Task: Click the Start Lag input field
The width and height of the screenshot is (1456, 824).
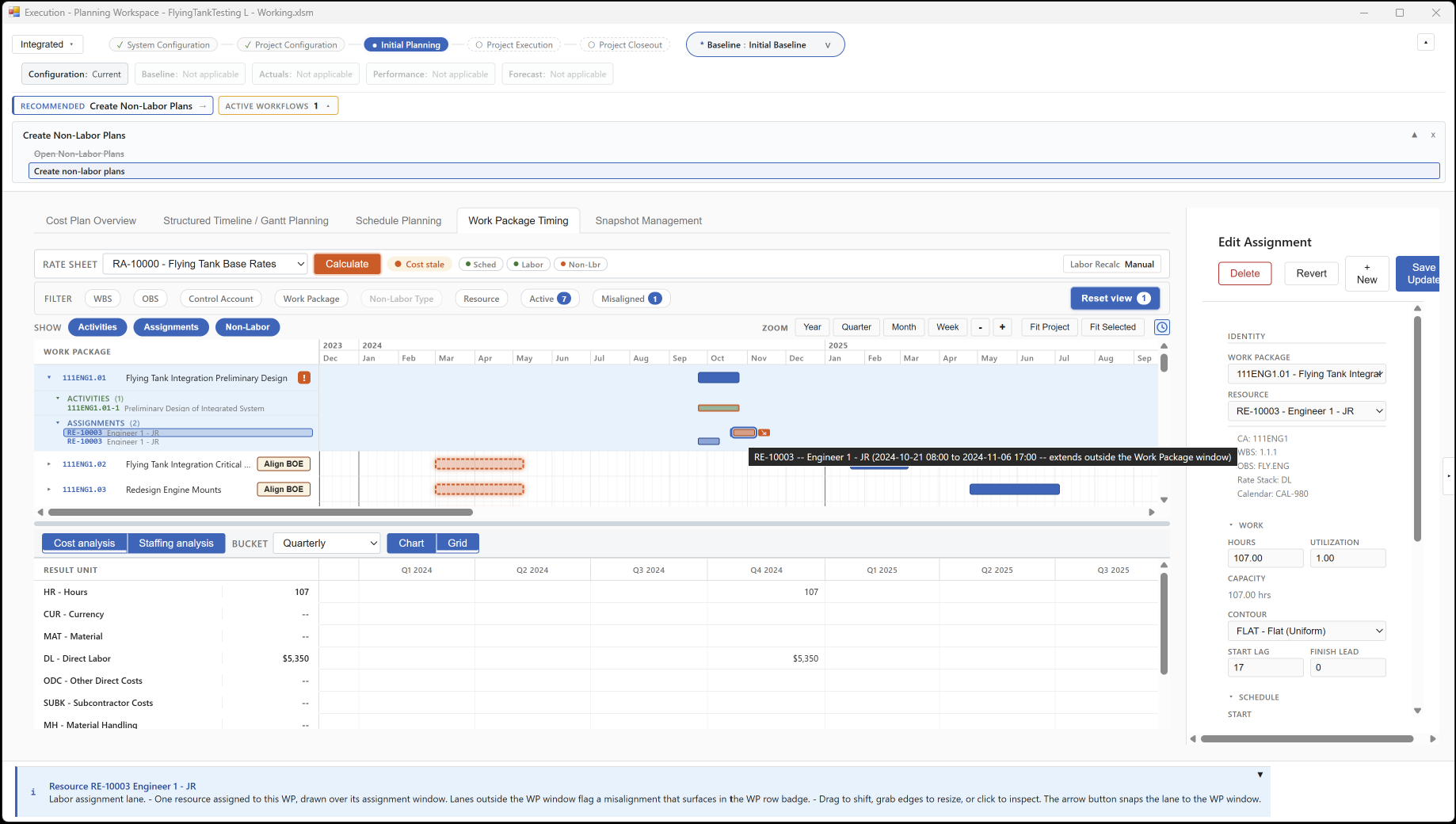Action: coord(1265,668)
